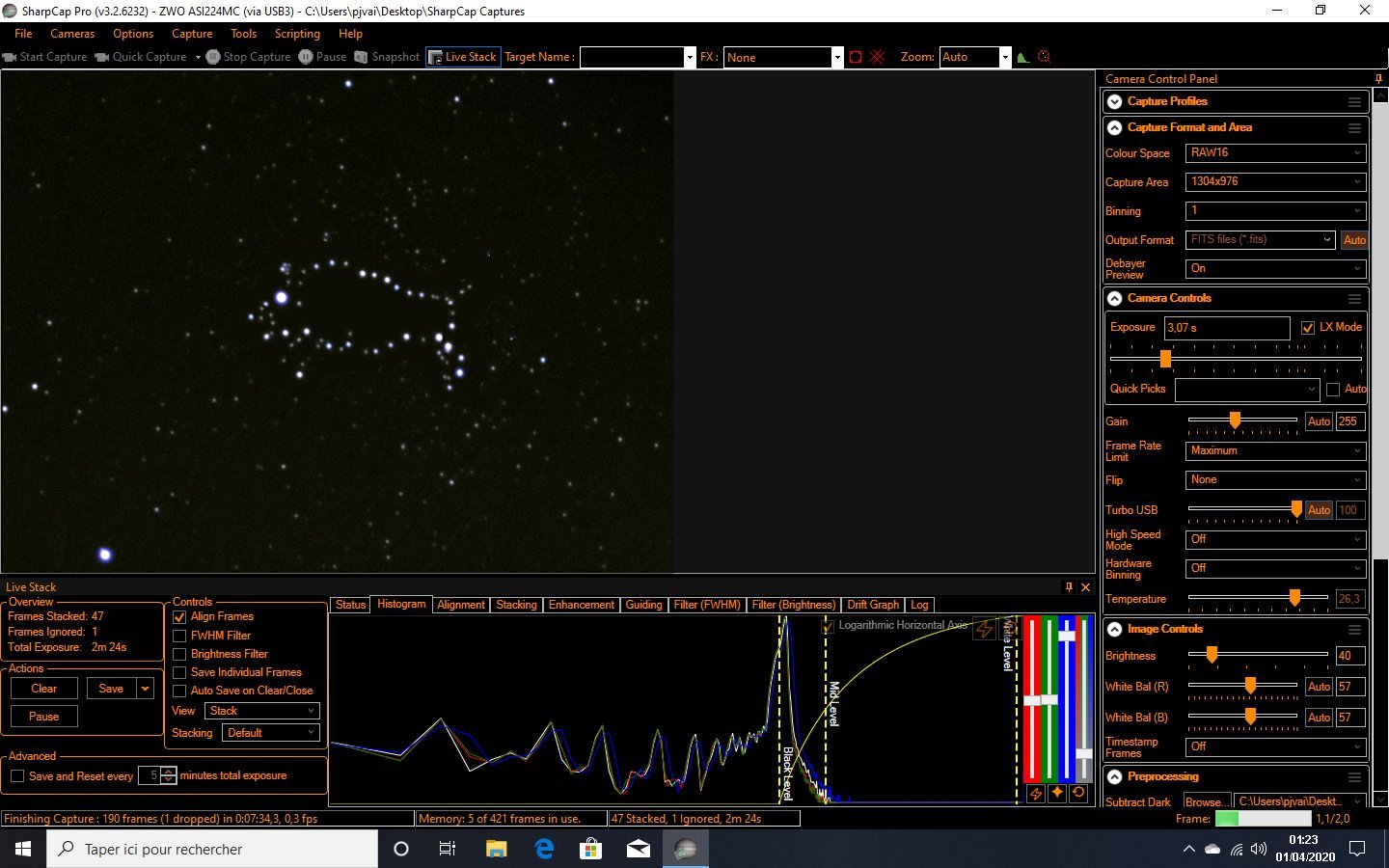Enable the FWHM Filter checkbox
Viewport: 1389px width, 868px height.
click(x=179, y=636)
